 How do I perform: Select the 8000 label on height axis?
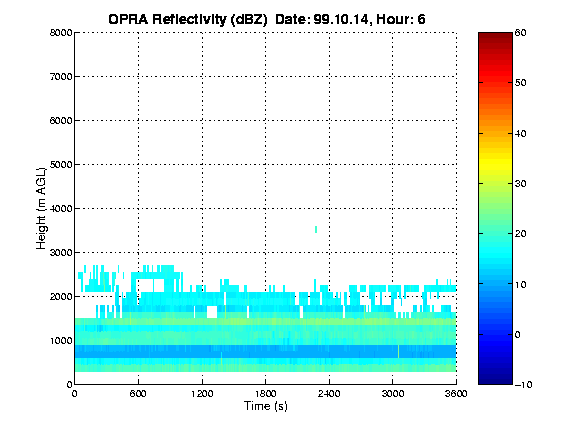tap(61, 33)
